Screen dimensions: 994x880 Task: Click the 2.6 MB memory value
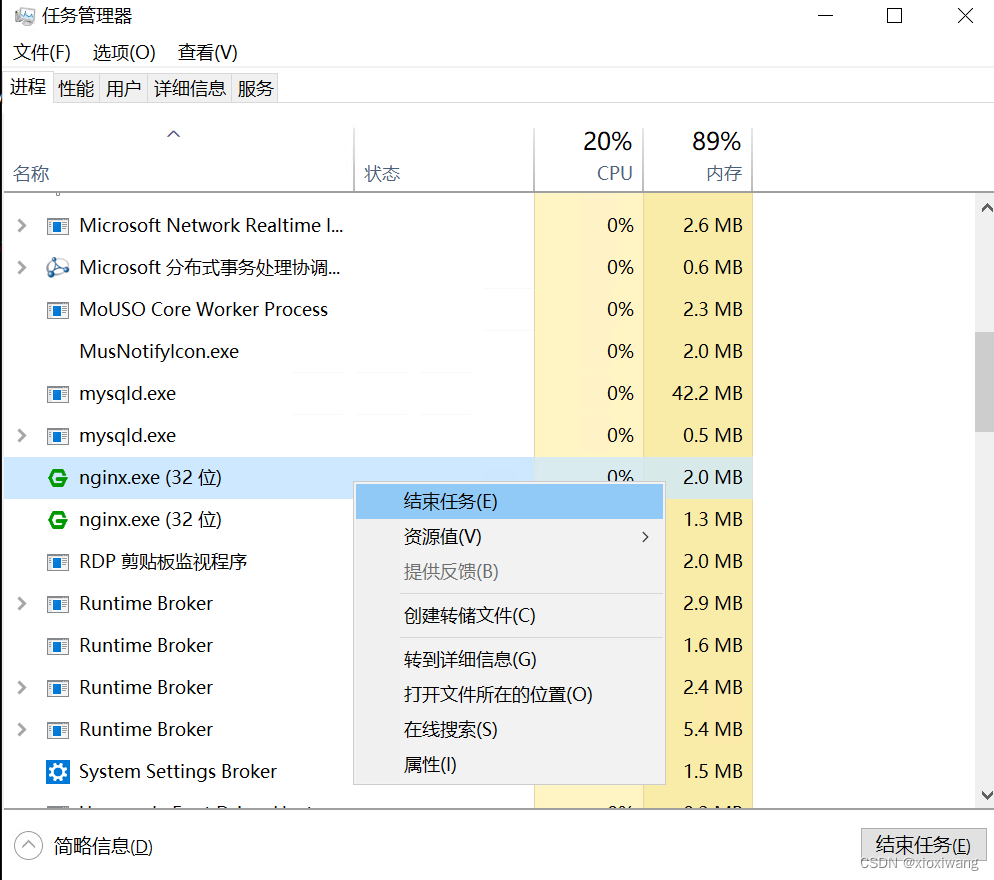pyautogui.click(x=713, y=226)
